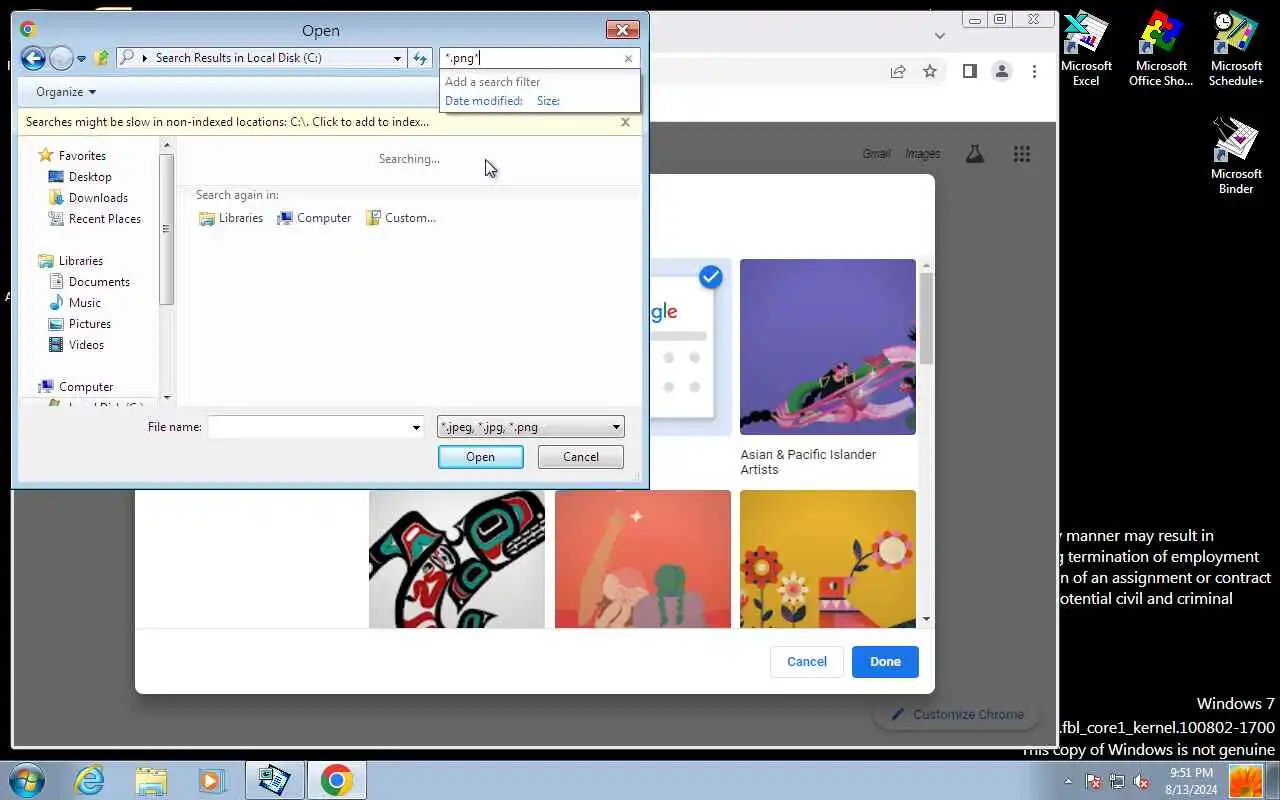The width and height of the screenshot is (1280, 800).
Task: Search again in Computer
Action: 315,218
